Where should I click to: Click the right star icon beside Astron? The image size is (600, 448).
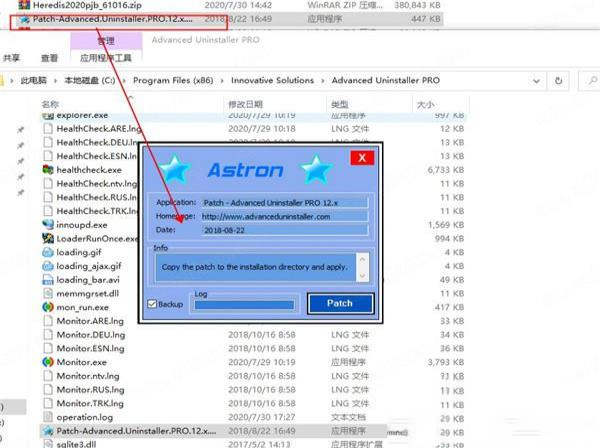316,170
